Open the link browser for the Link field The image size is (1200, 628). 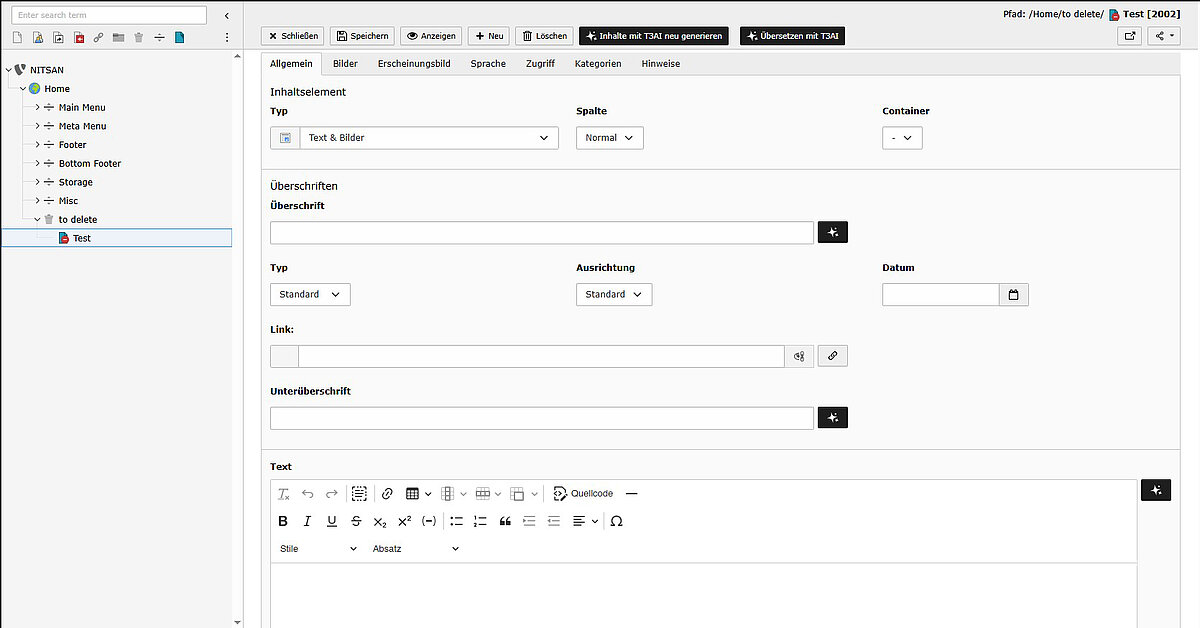click(832, 355)
